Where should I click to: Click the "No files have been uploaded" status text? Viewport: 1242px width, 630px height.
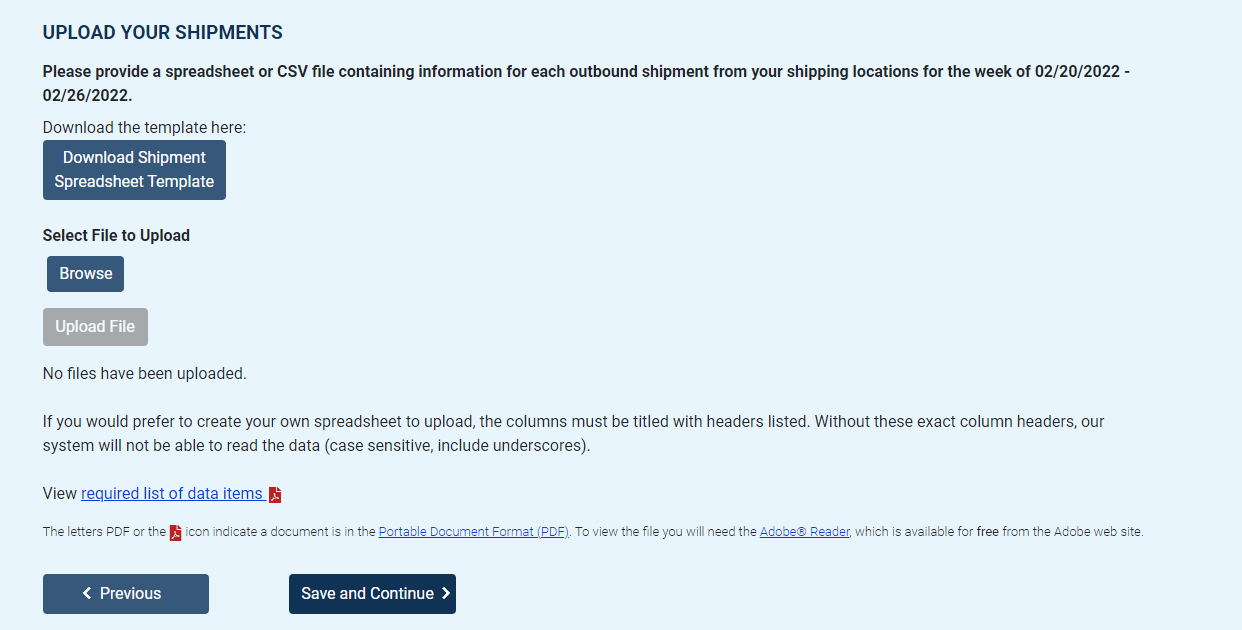(144, 374)
